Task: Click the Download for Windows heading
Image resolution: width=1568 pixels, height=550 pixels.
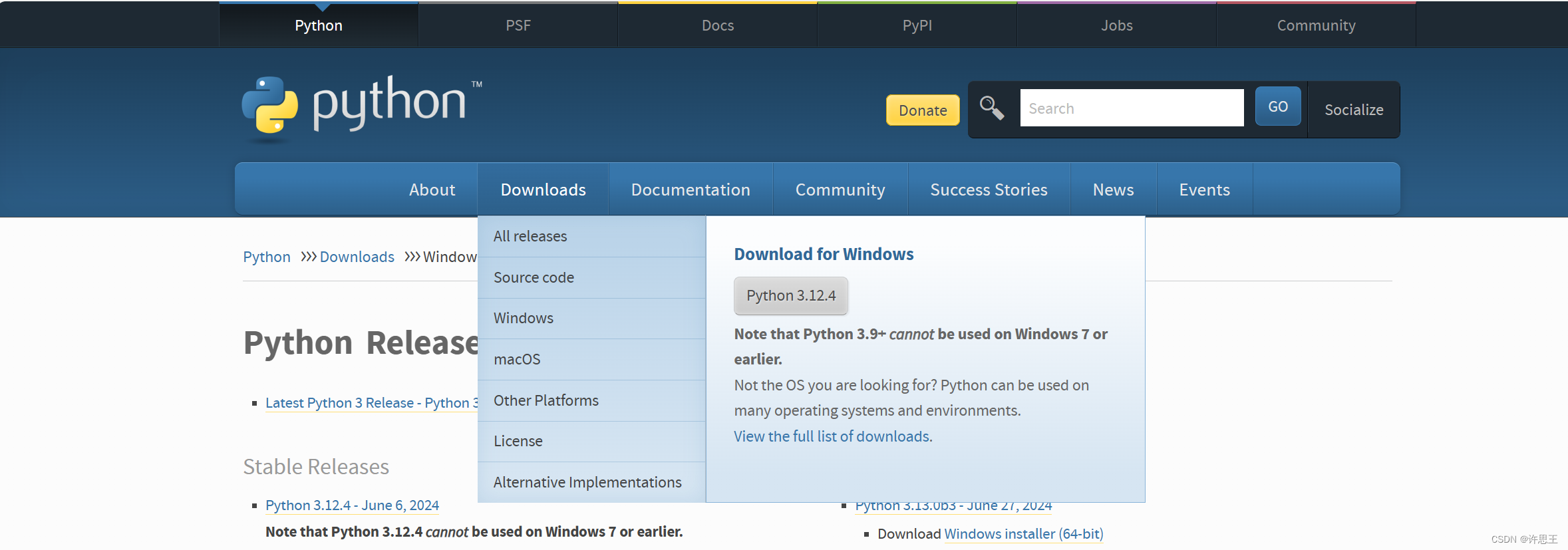Action: click(x=824, y=254)
